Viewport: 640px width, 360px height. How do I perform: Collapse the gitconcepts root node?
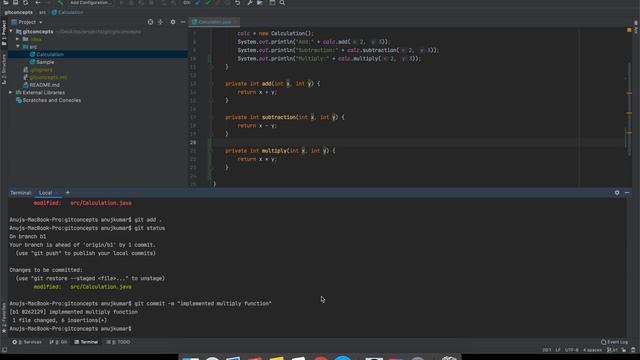coord(11,31)
